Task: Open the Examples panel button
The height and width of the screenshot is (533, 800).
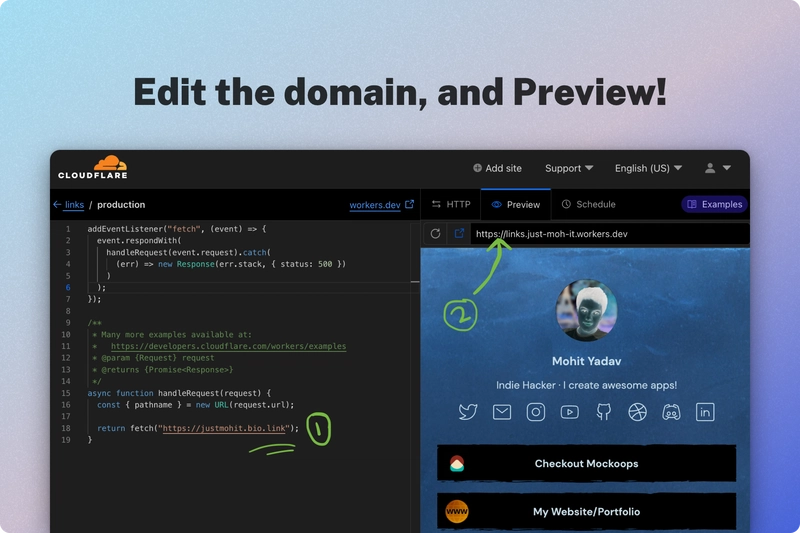Action: 714,205
